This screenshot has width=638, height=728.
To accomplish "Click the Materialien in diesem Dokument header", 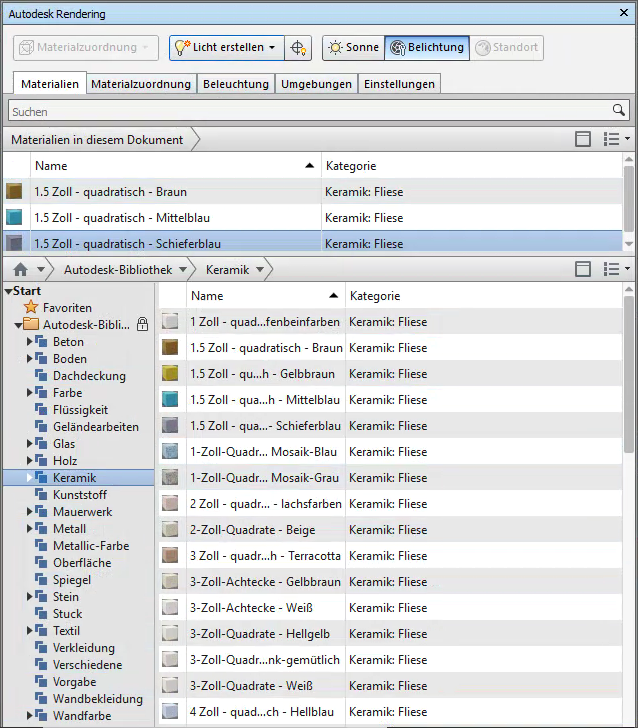I will (97, 139).
